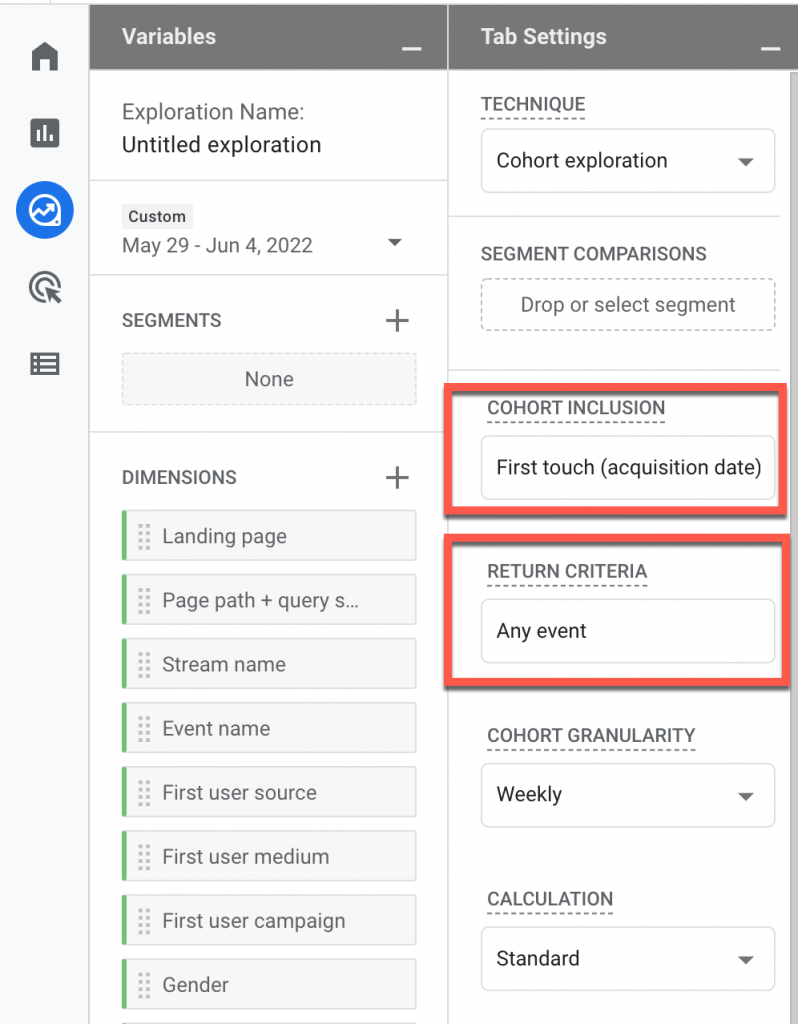798x1024 pixels.
Task: Select the Explore icon in sidebar
Action: click(44, 210)
